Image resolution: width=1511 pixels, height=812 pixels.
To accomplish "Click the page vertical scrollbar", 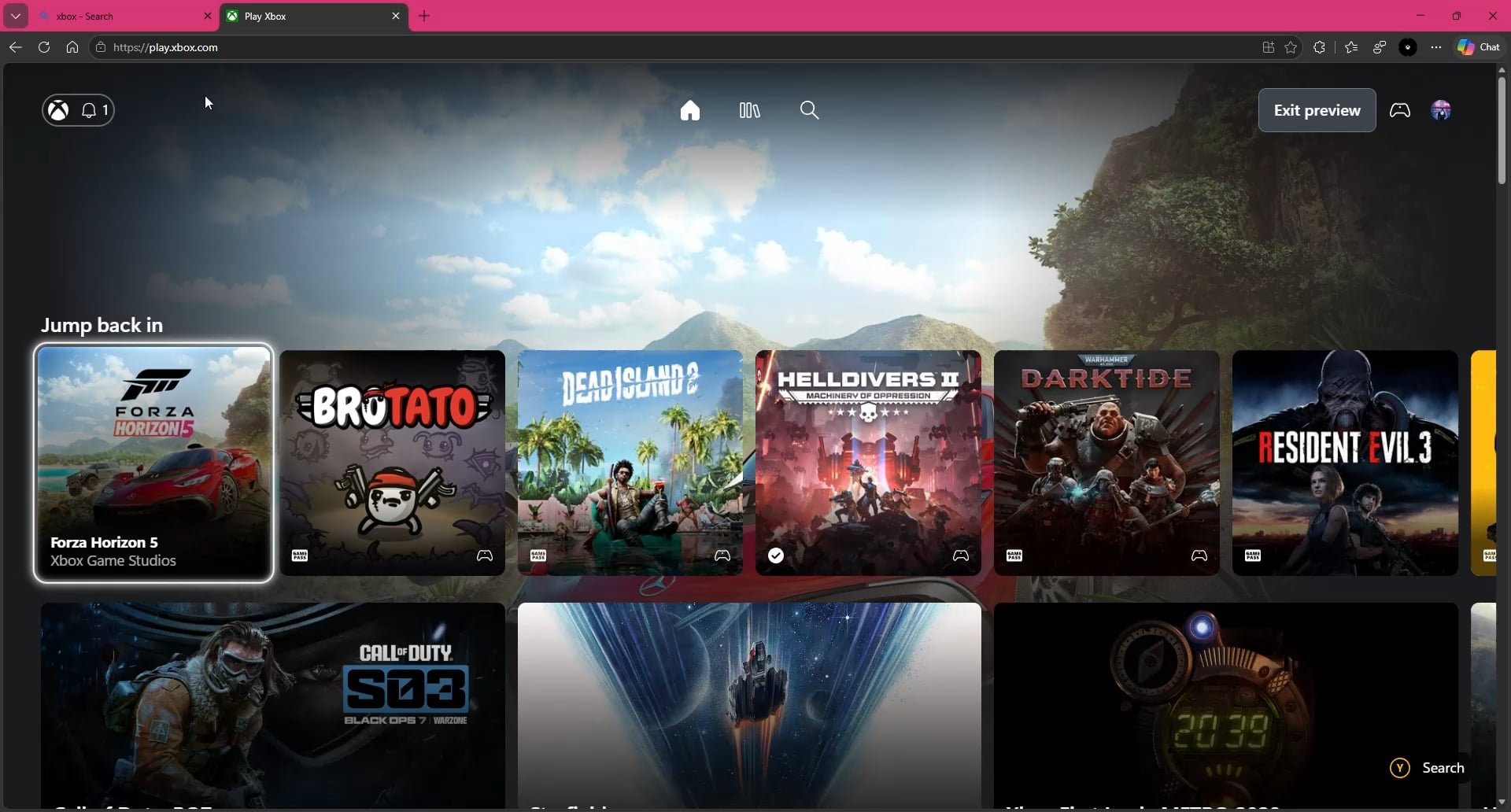I will coord(1502,130).
